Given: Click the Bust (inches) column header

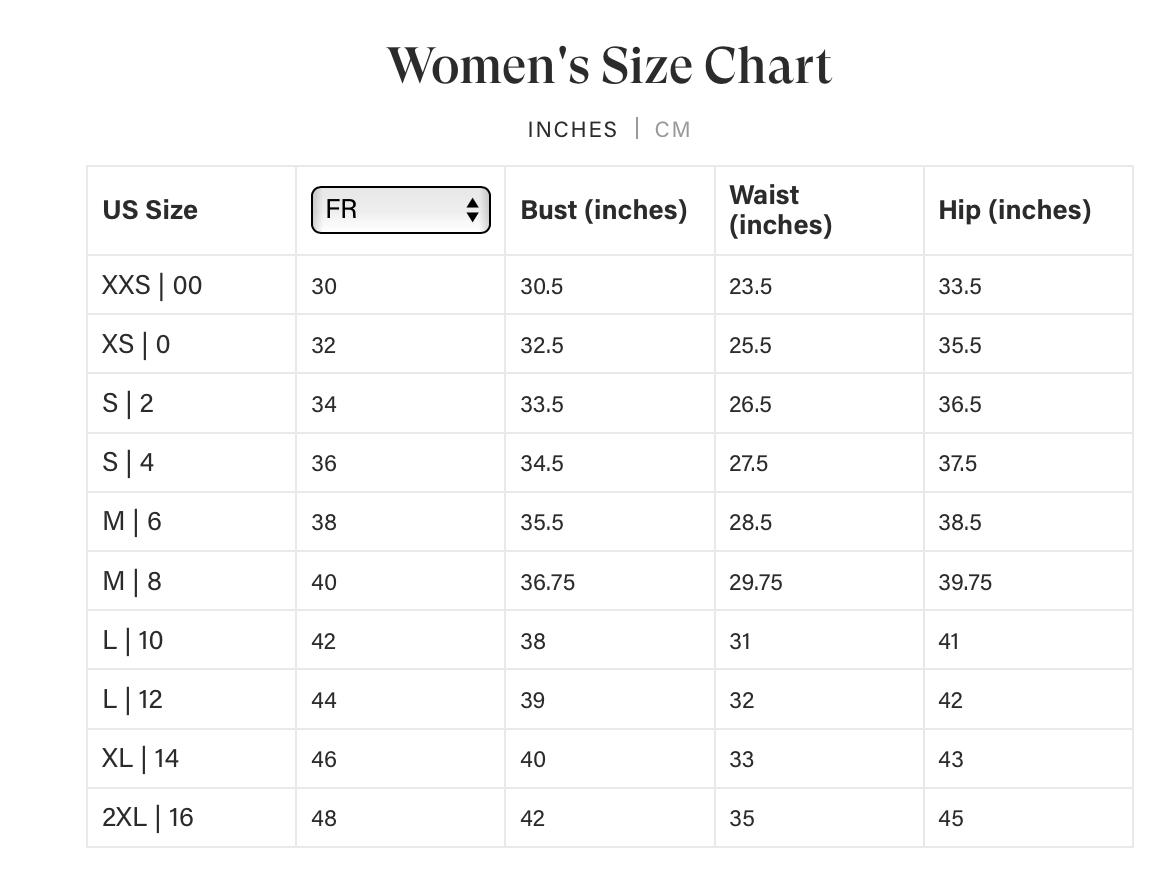Looking at the screenshot, I should click(x=603, y=210).
